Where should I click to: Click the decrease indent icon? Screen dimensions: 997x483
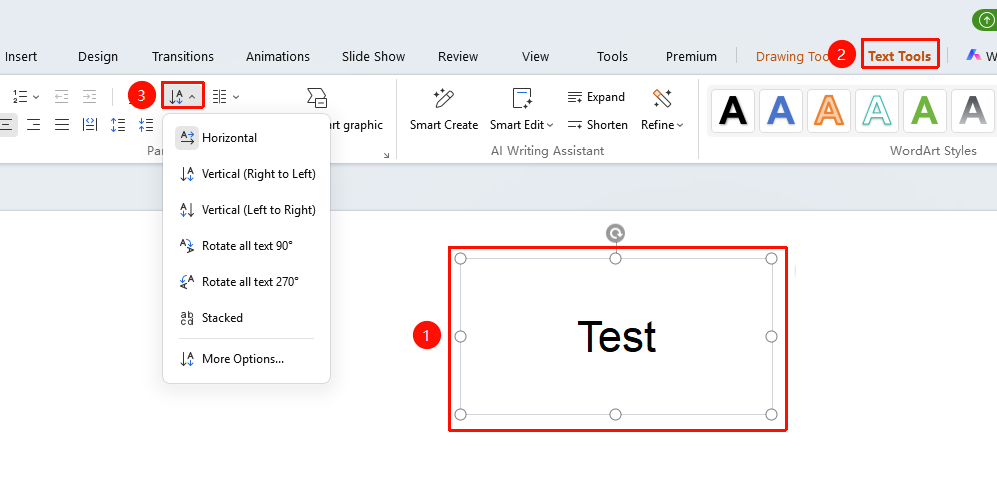[x=61, y=97]
